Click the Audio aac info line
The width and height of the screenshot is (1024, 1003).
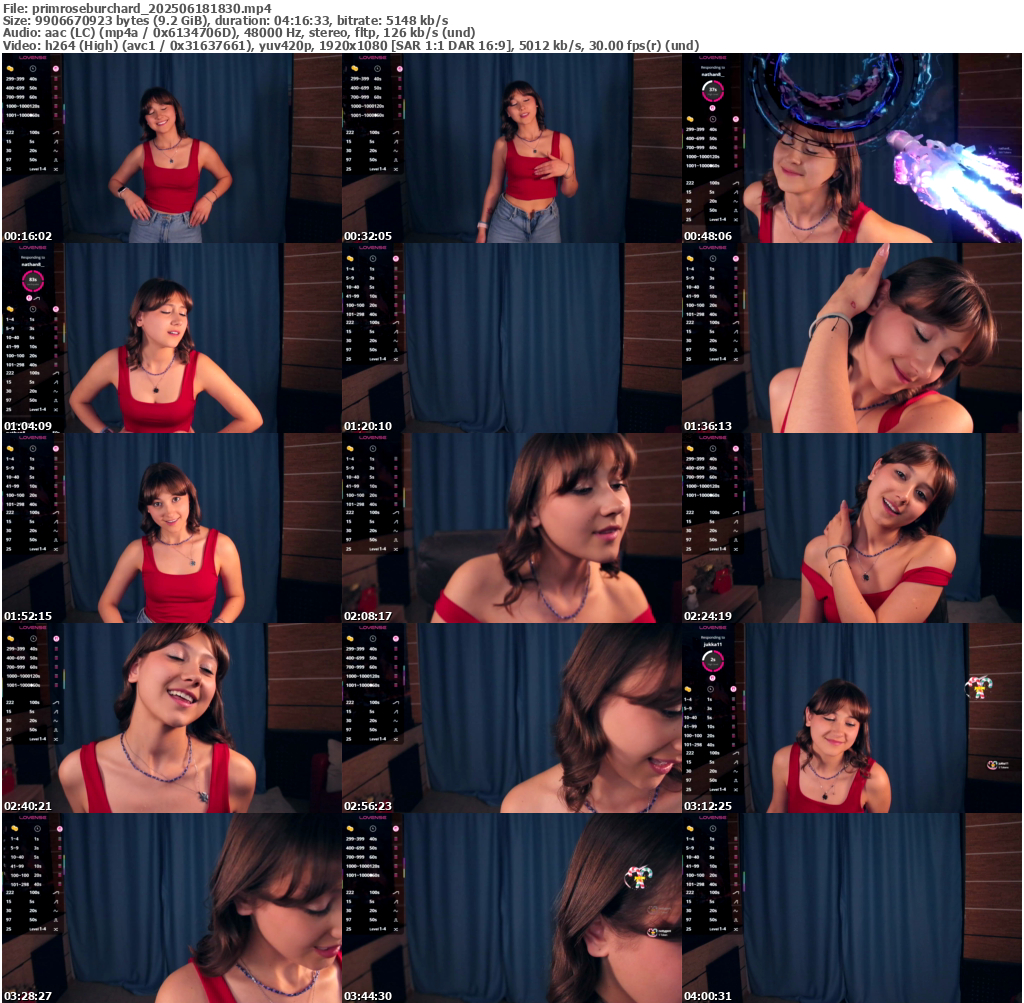[239, 33]
